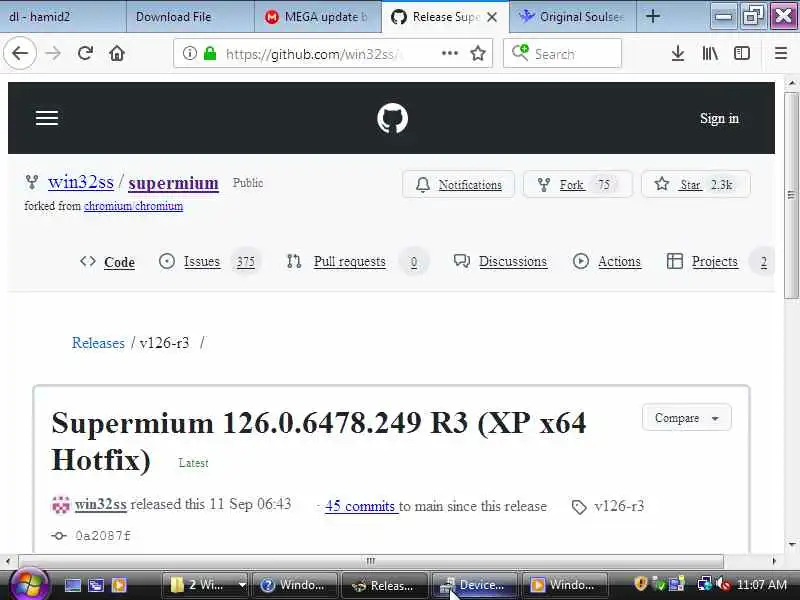Star the repository with Star button
Image resolution: width=800 pixels, height=600 pixels.
point(695,184)
